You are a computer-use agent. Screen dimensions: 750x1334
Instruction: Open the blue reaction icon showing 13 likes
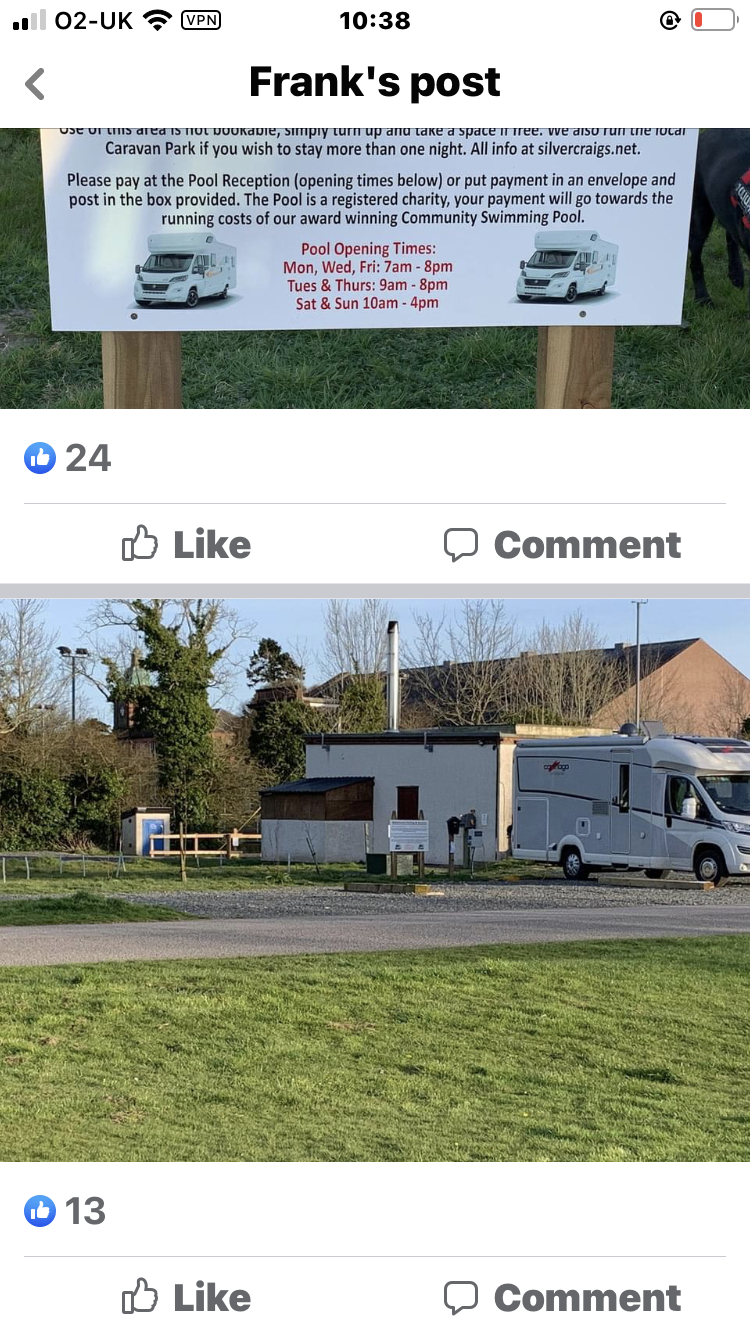(40, 1211)
